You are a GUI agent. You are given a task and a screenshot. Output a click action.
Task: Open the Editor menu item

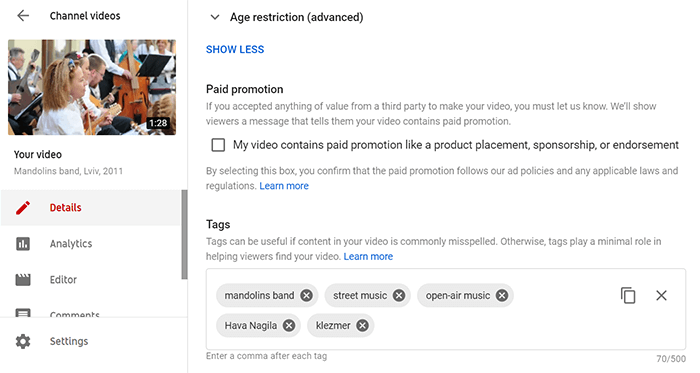point(91,280)
